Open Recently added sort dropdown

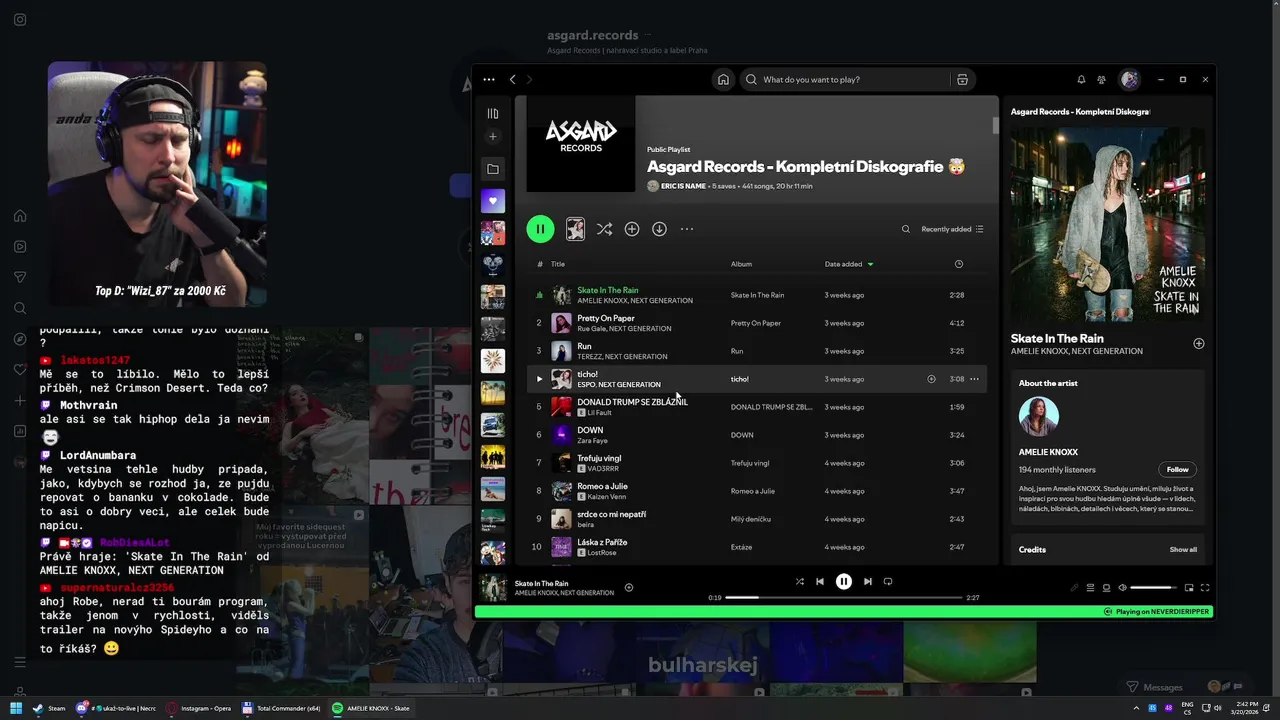[952, 229]
